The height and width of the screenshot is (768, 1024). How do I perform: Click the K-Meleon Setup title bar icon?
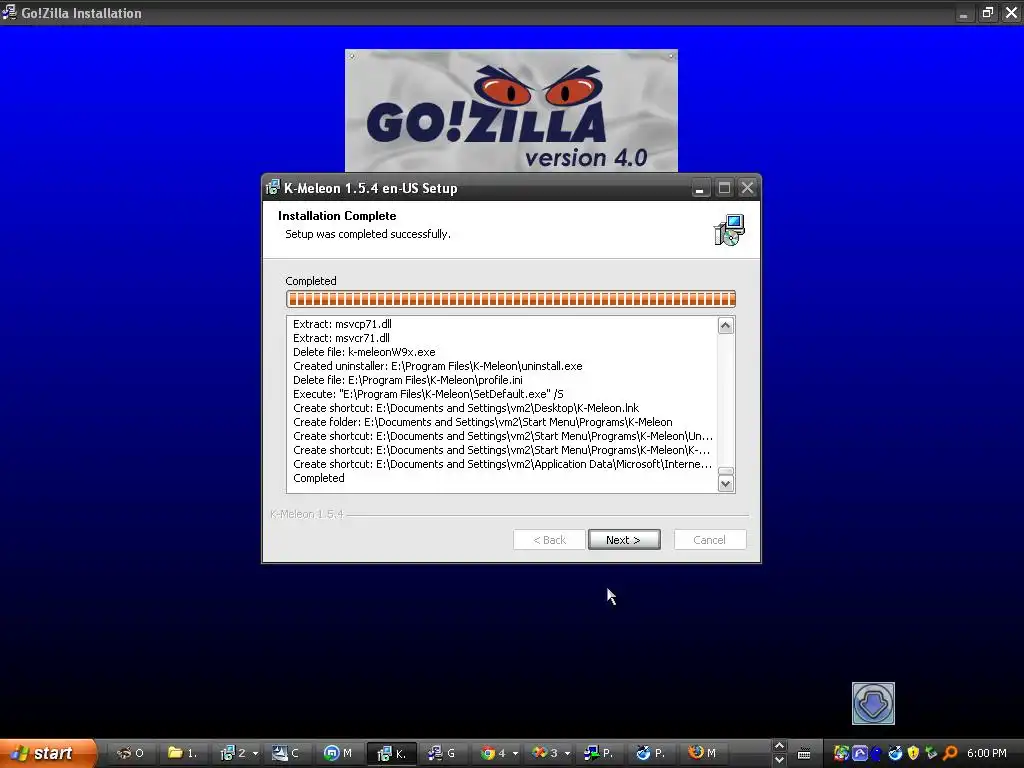[273, 188]
